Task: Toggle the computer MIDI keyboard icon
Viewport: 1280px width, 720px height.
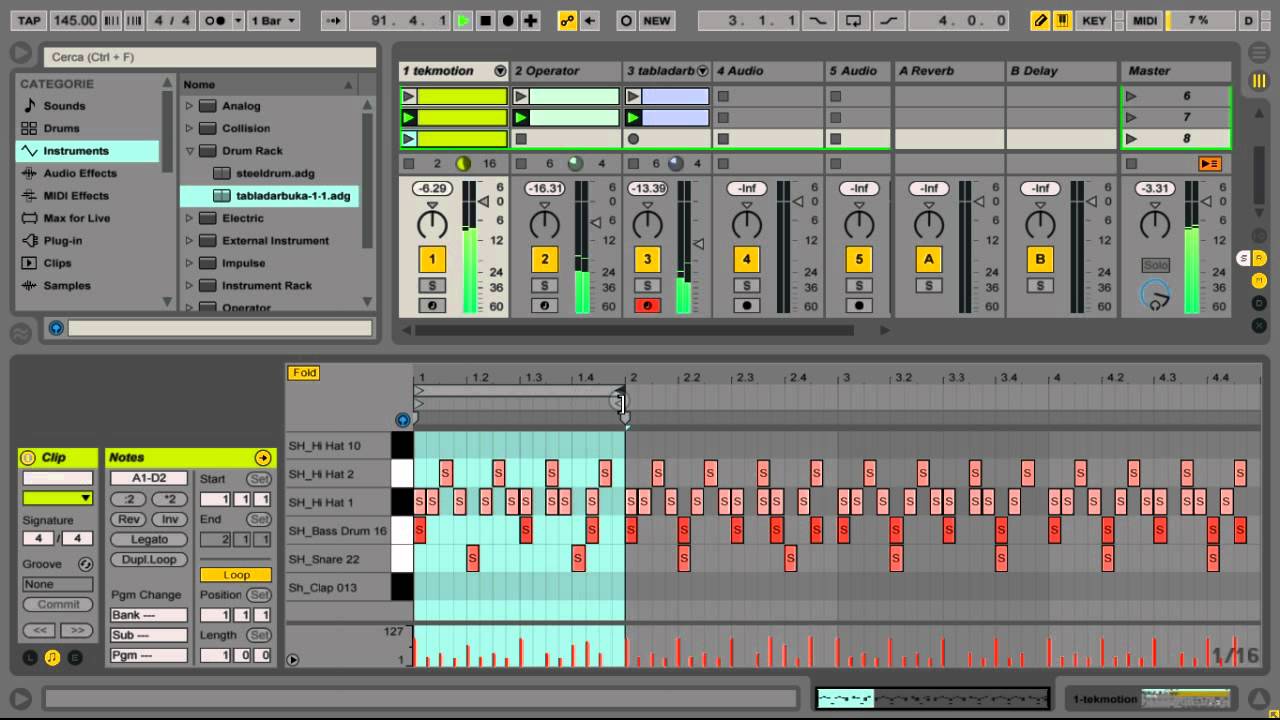Action: pyautogui.click(x=1063, y=20)
